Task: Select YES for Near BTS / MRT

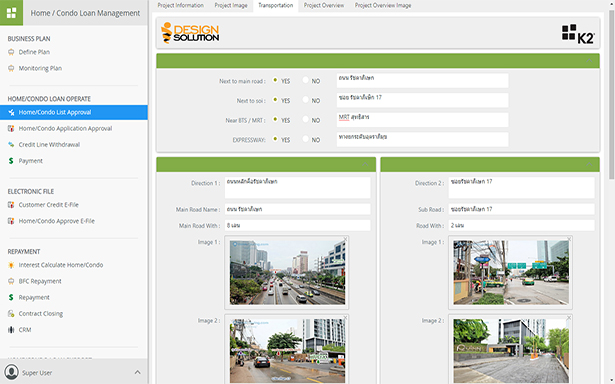Action: pos(275,119)
